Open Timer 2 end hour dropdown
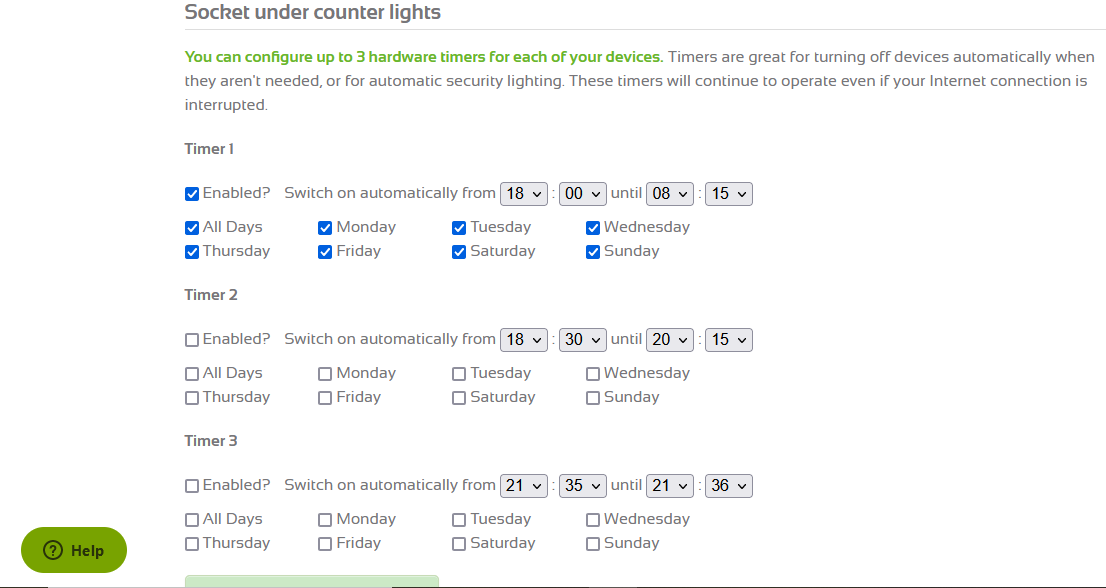 click(670, 340)
